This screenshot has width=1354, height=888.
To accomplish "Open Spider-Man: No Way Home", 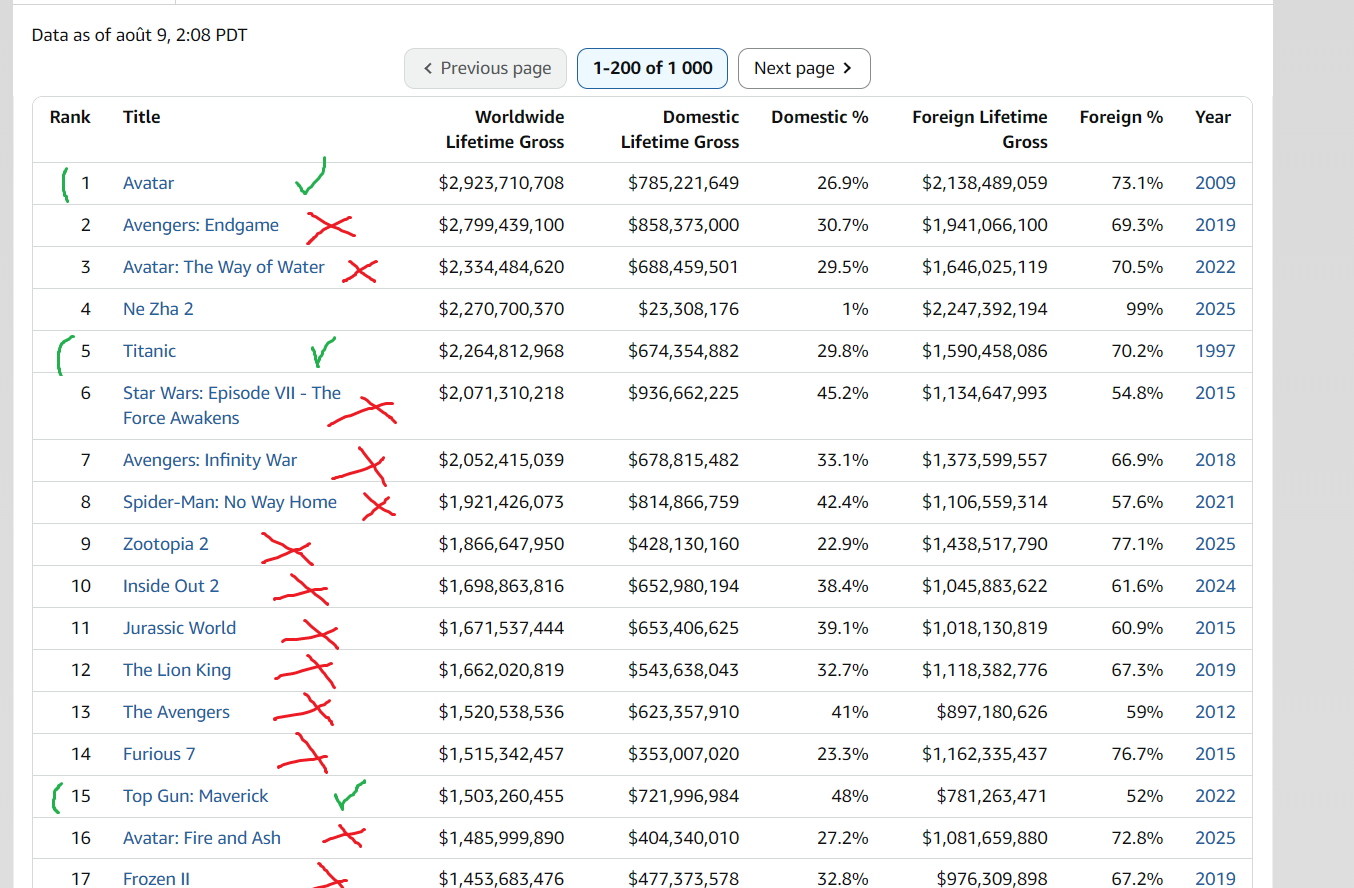I will pos(230,502).
